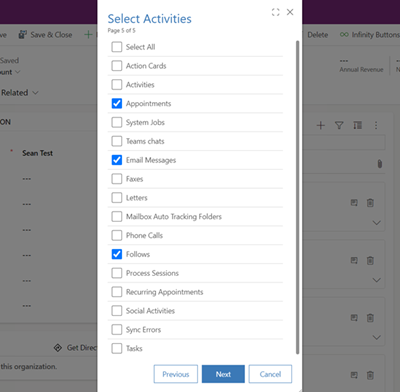Image resolution: width=400 pixels, height=392 pixels.
Task: Close the Select Activities dialog
Action: 290,12
